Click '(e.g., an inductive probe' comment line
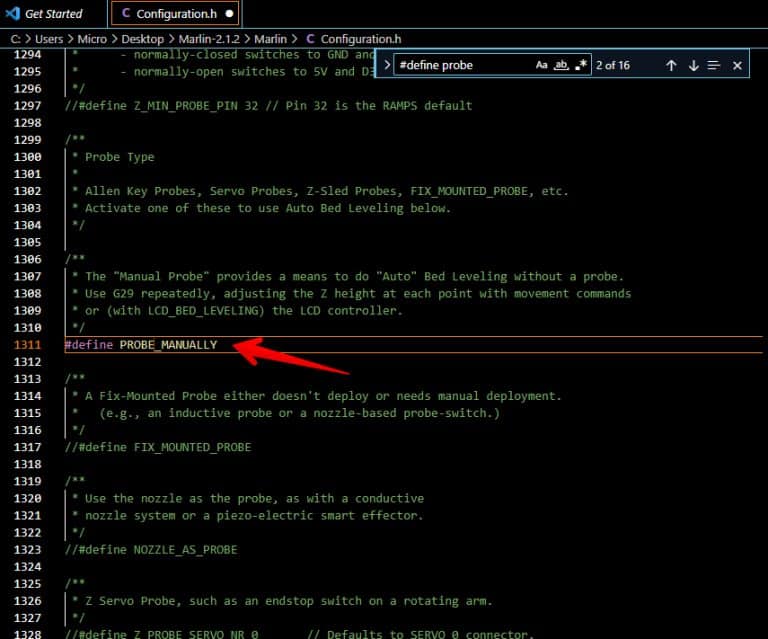 click(x=299, y=413)
